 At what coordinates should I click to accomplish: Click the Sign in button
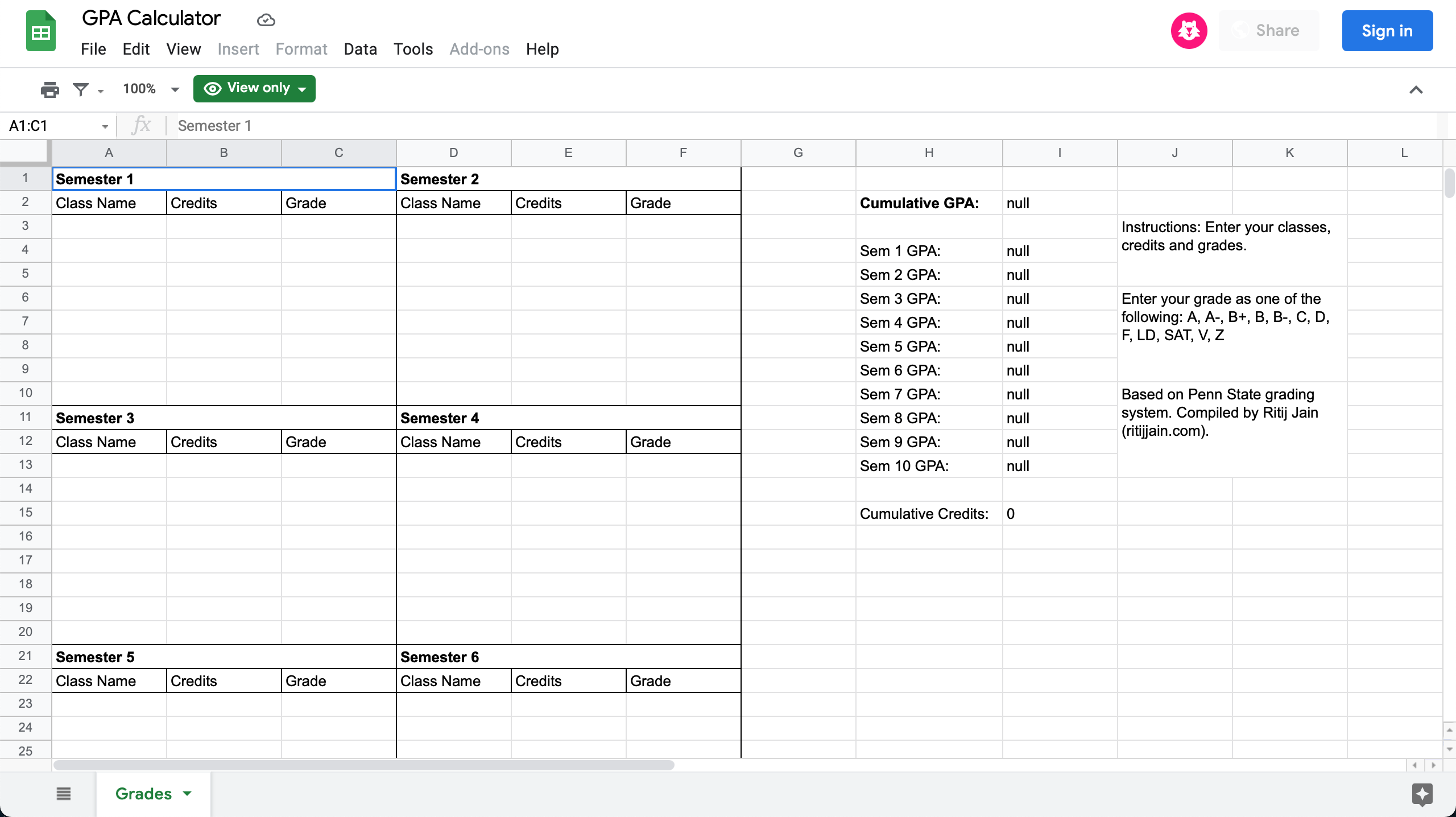pyautogui.click(x=1387, y=31)
